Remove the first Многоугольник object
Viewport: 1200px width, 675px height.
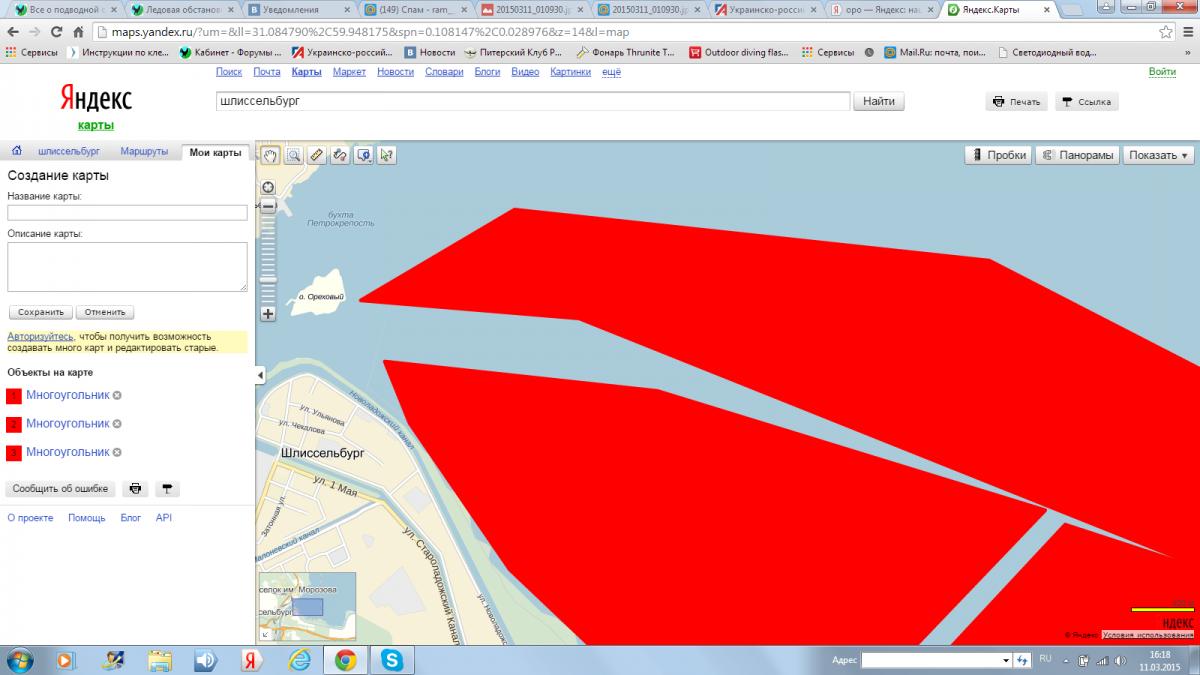pyautogui.click(x=117, y=396)
